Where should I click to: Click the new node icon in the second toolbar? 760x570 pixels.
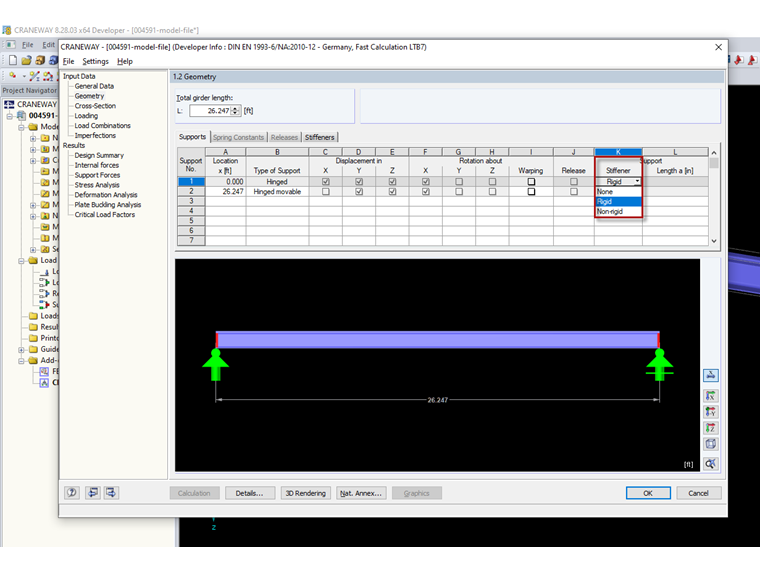click(x=13, y=76)
